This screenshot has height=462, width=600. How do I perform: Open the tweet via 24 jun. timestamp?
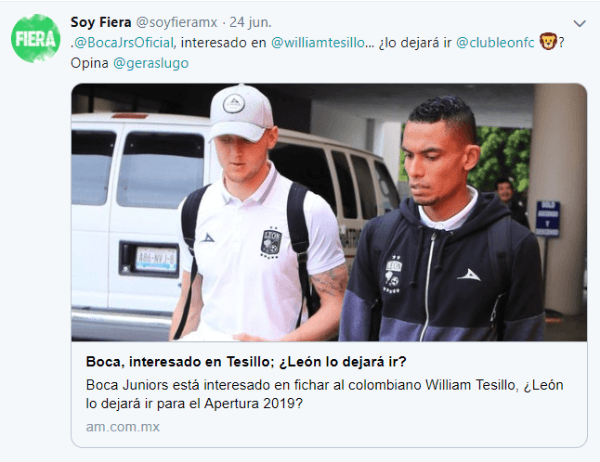[250, 22]
